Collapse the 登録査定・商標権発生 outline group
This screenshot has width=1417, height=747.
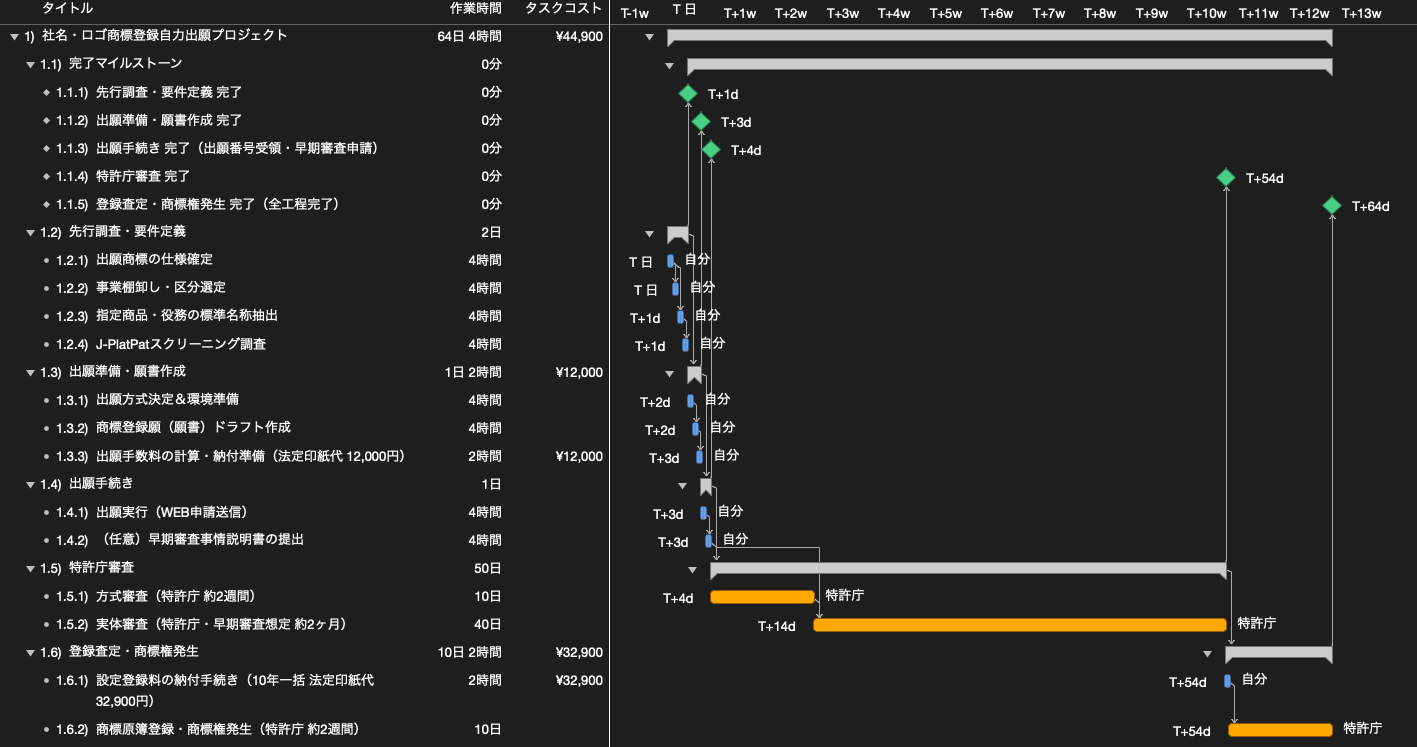(x=31, y=653)
